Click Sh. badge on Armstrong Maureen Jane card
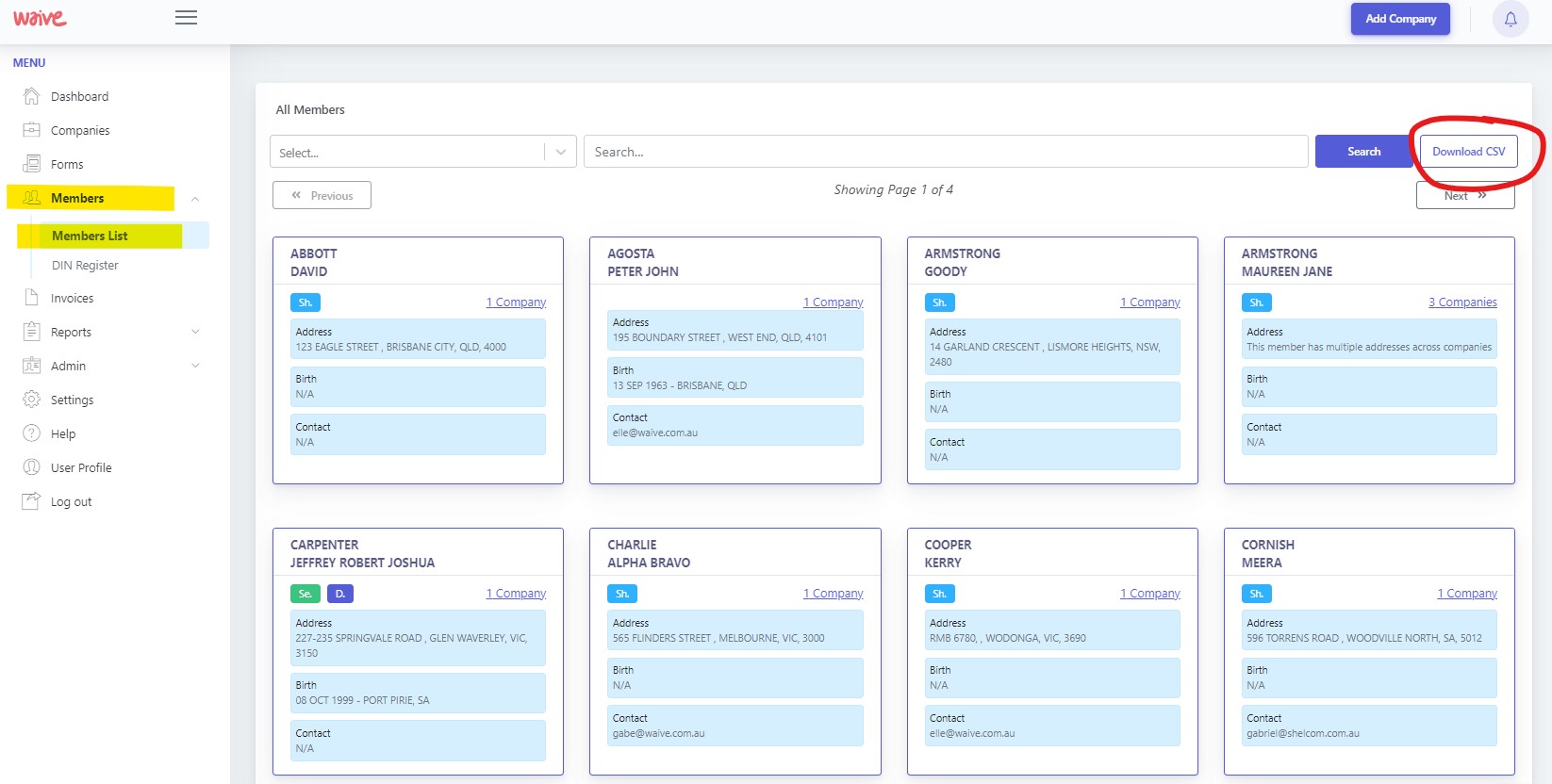 [1257, 302]
